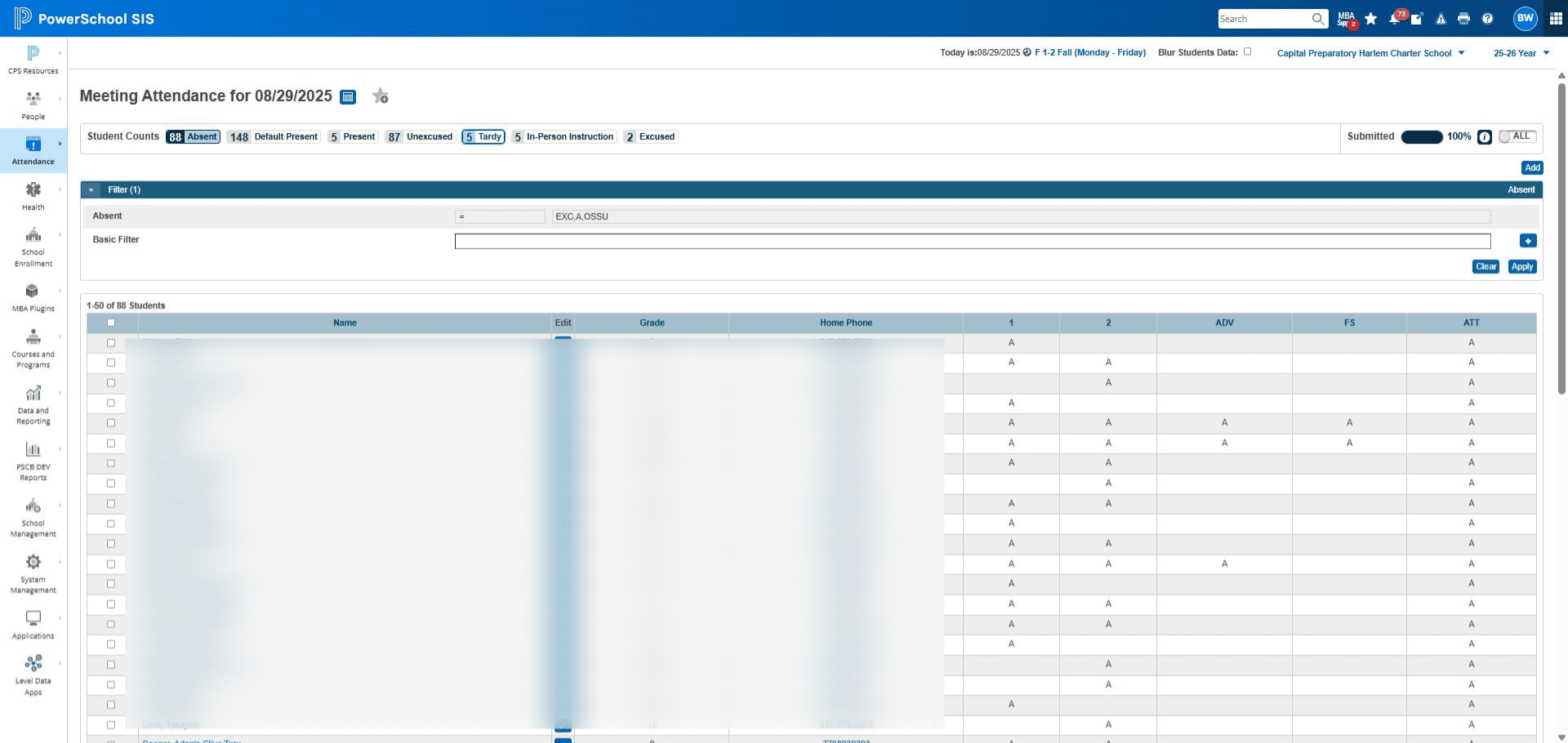Click into the Basic Filter text field

click(x=973, y=241)
